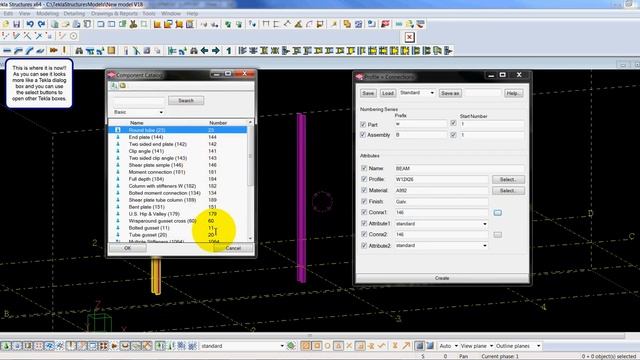Toggle the Name attribute checkbox
Screen dimensions: 640x360
364,168
